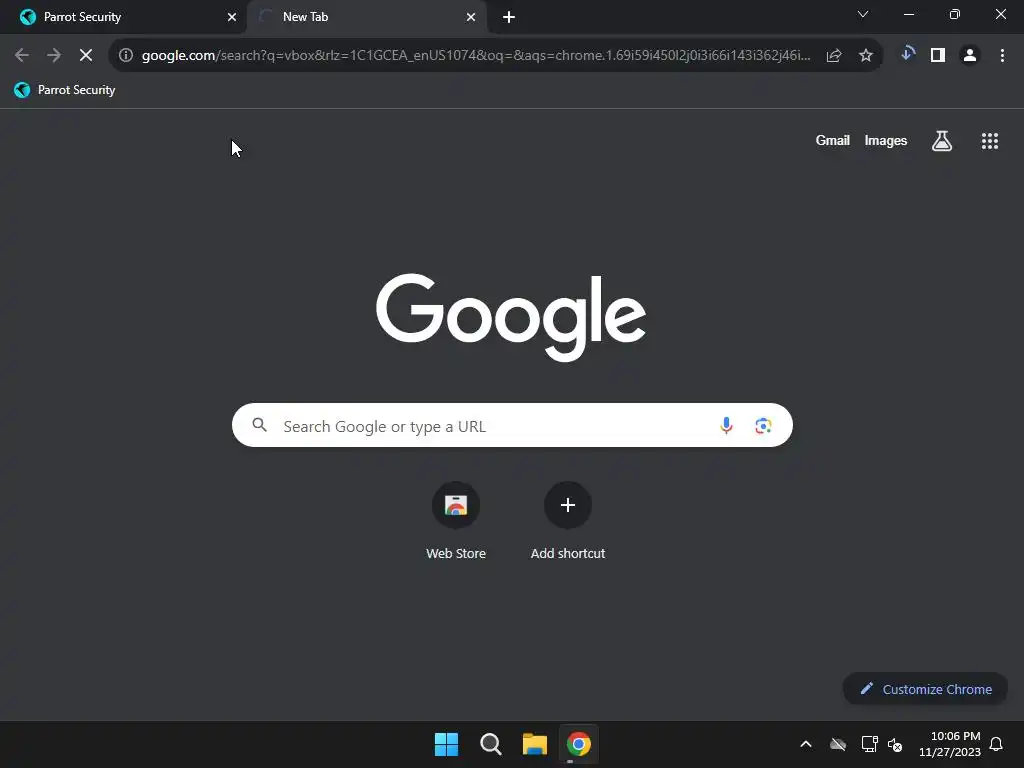Open Google Images link
The width and height of the screenshot is (1024, 768).
(886, 140)
